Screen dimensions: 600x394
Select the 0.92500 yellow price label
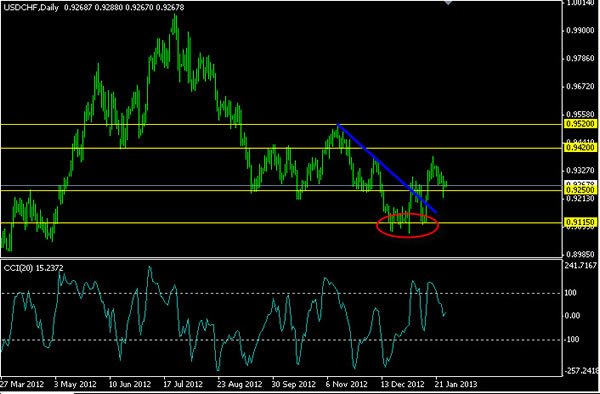(580, 190)
